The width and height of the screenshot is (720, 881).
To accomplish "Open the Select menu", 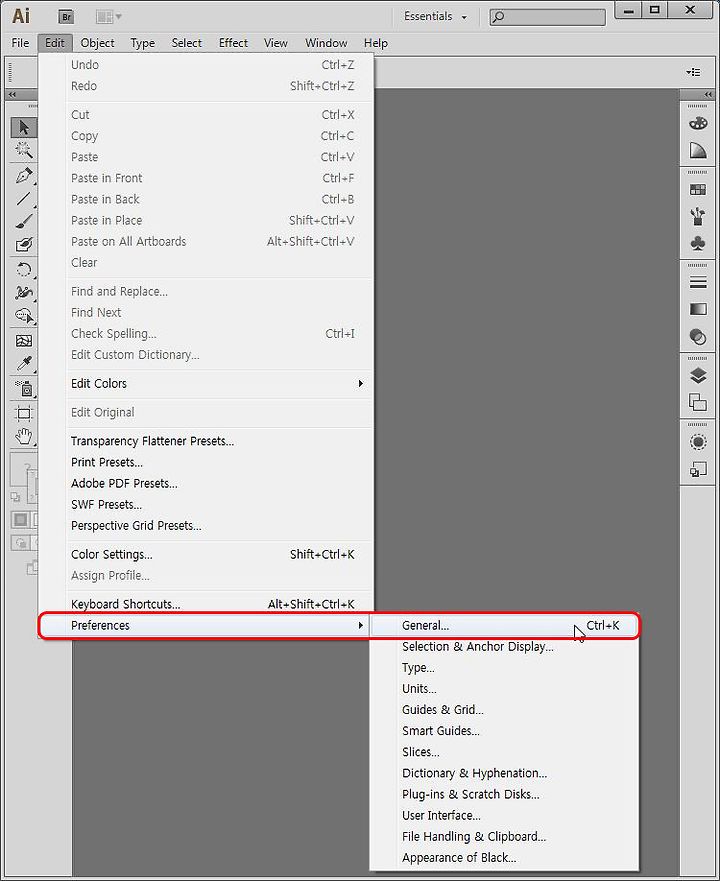I will pyautogui.click(x=187, y=43).
